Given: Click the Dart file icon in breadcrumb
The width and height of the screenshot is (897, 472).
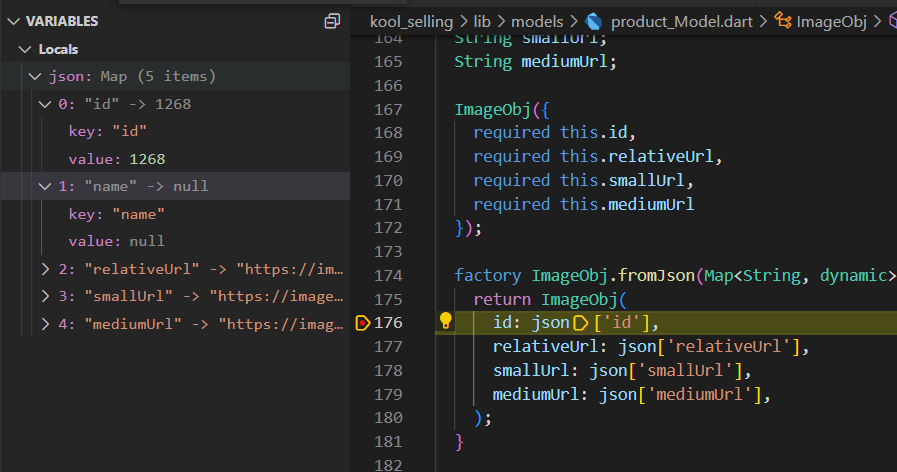Looking at the screenshot, I should click(593, 22).
